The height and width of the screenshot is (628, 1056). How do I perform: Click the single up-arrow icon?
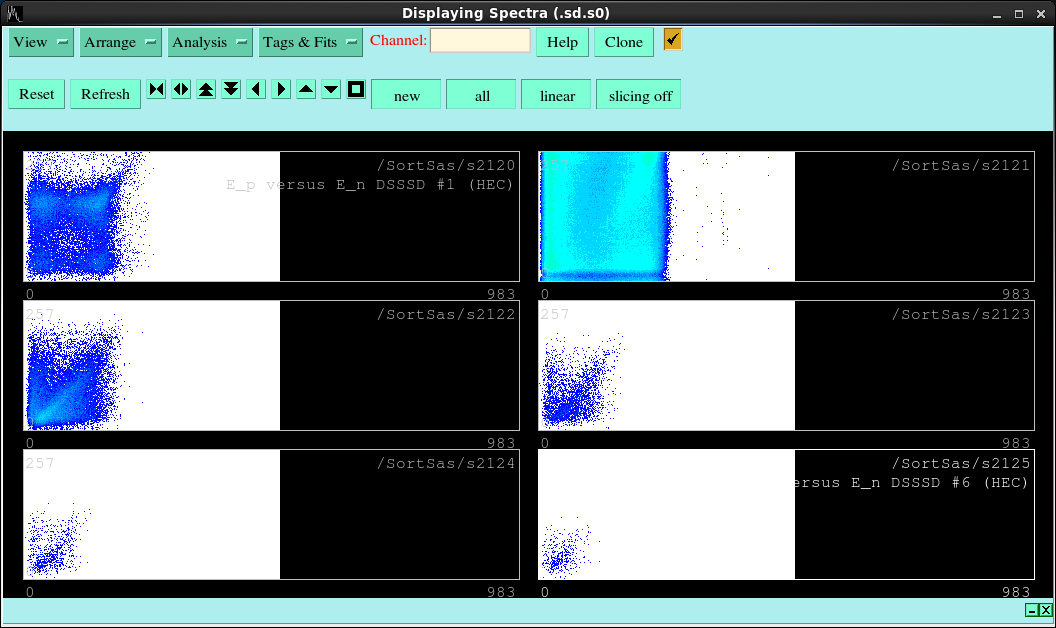306,90
